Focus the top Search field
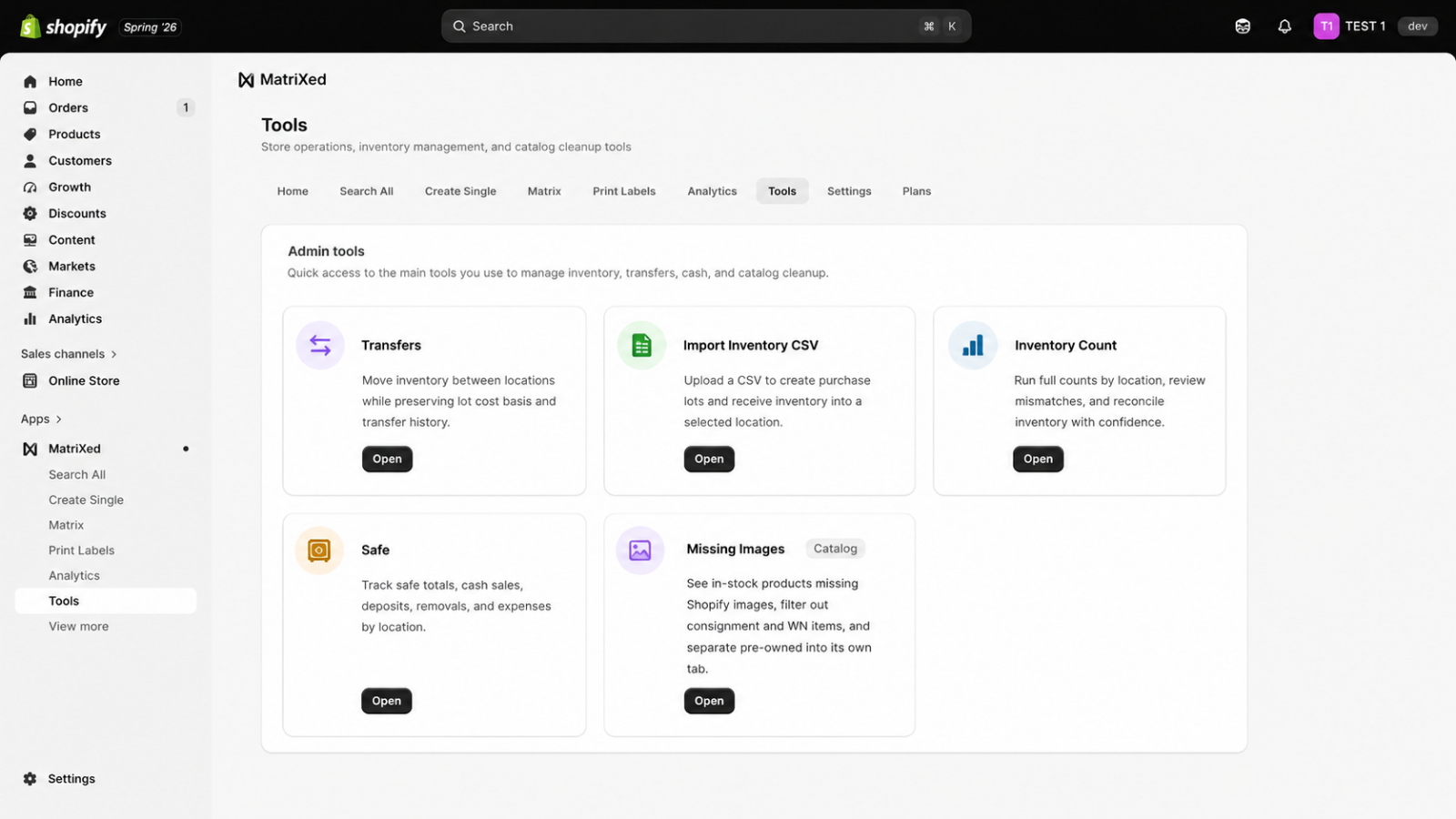 (x=706, y=26)
